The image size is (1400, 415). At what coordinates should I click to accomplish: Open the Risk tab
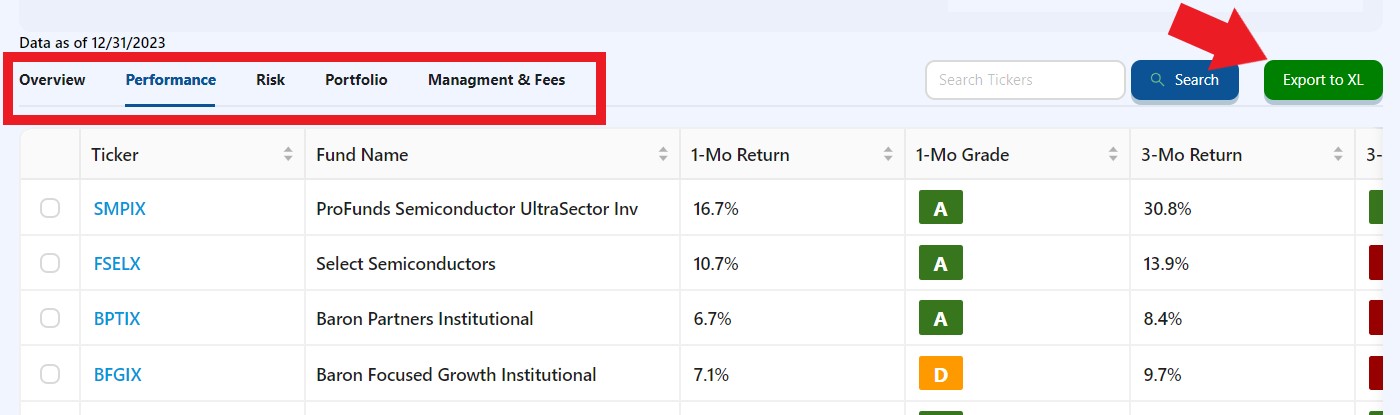point(270,80)
